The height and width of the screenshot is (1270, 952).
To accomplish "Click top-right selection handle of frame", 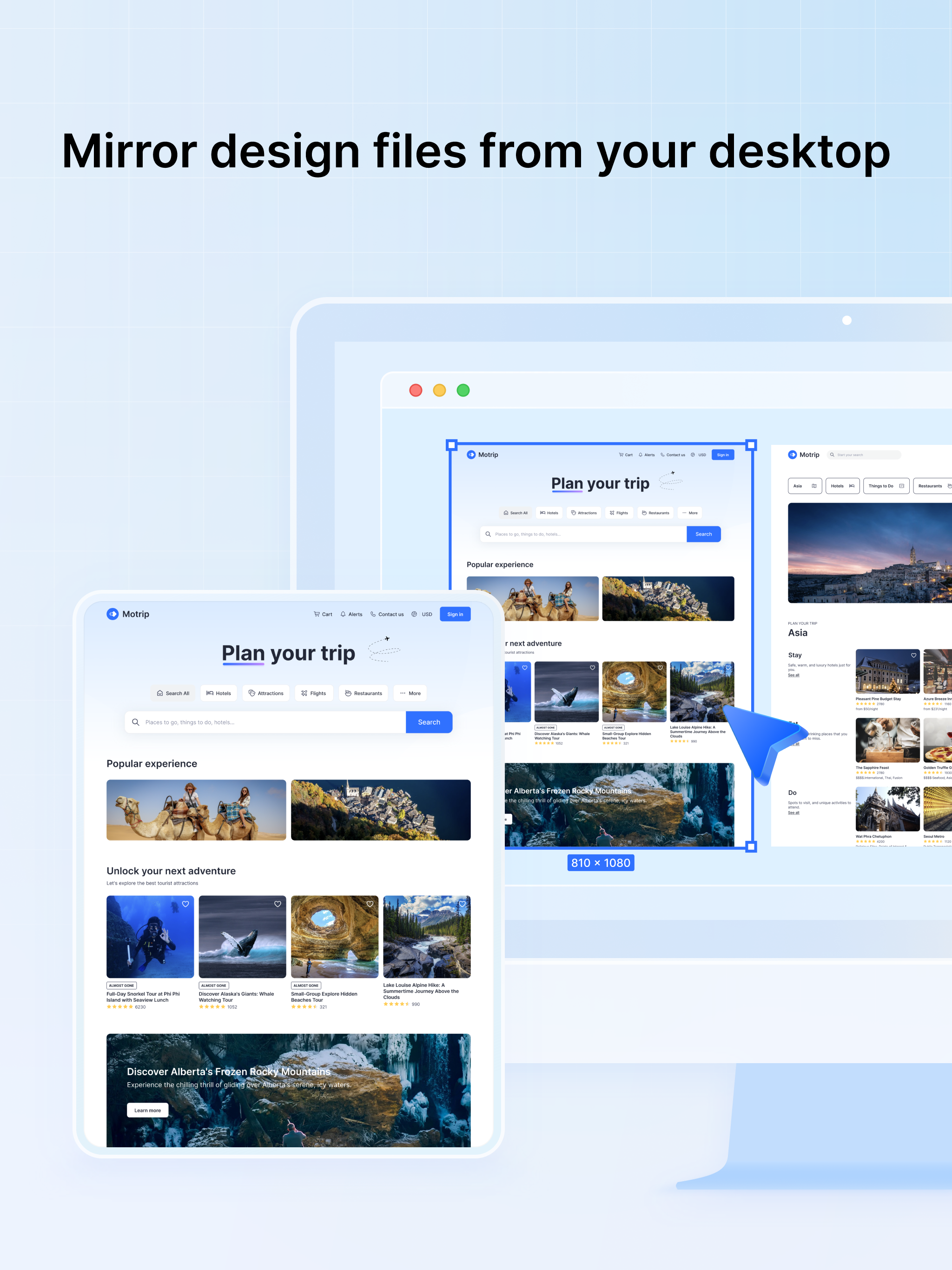I will (x=751, y=445).
